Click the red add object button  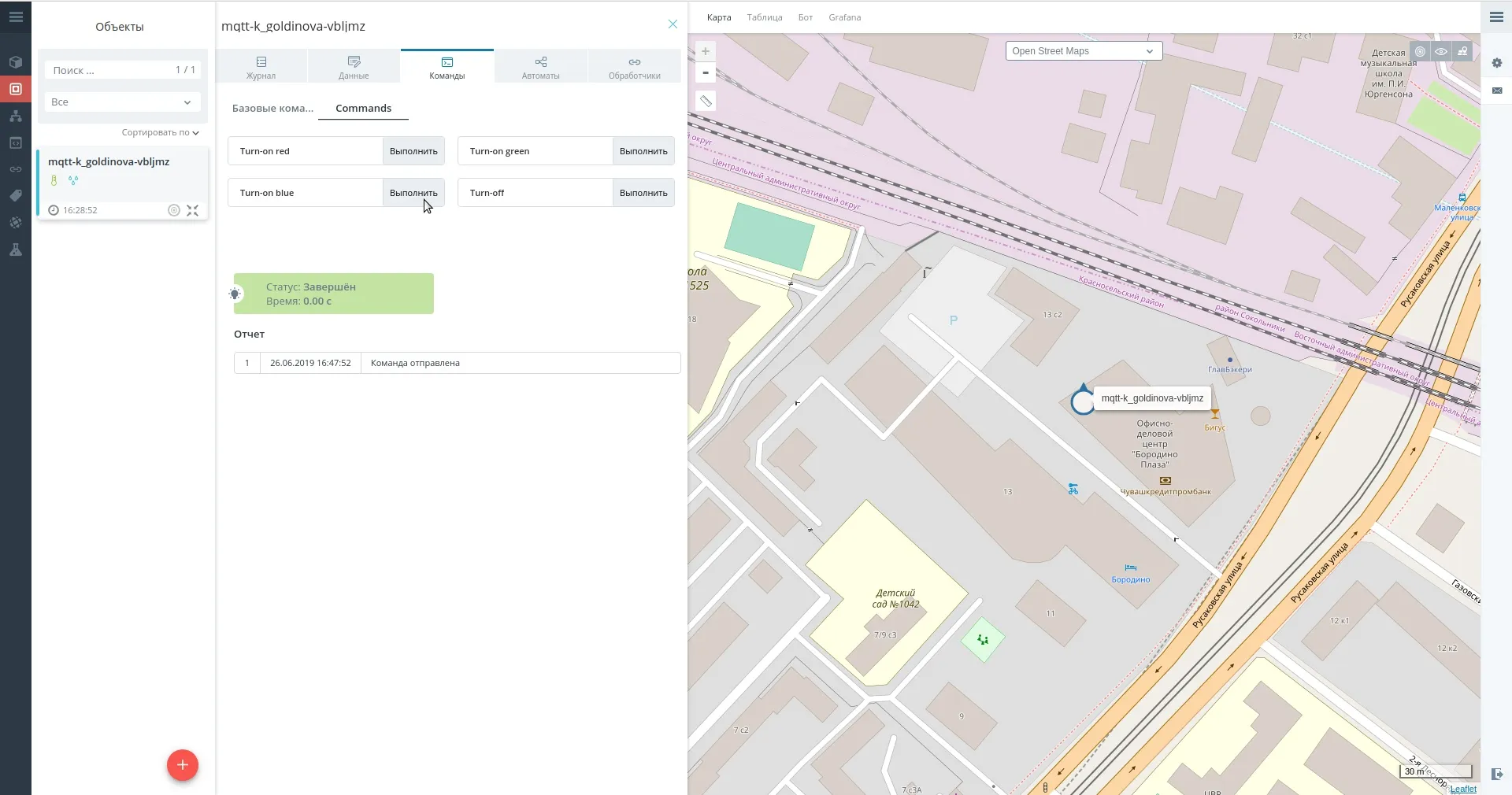tap(183, 764)
